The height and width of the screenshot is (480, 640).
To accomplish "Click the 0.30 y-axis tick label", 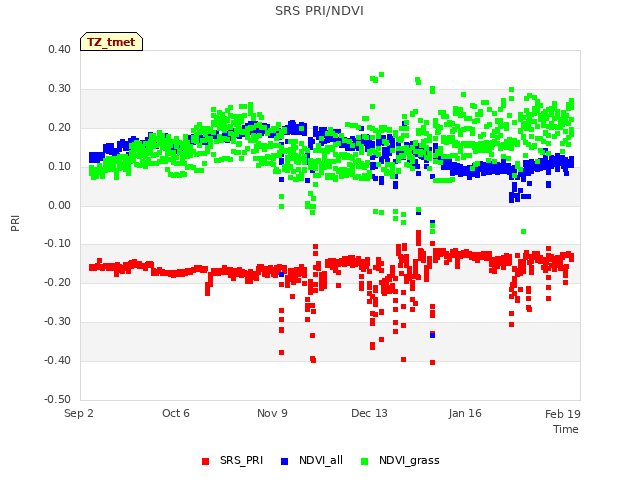I will pos(60,89).
